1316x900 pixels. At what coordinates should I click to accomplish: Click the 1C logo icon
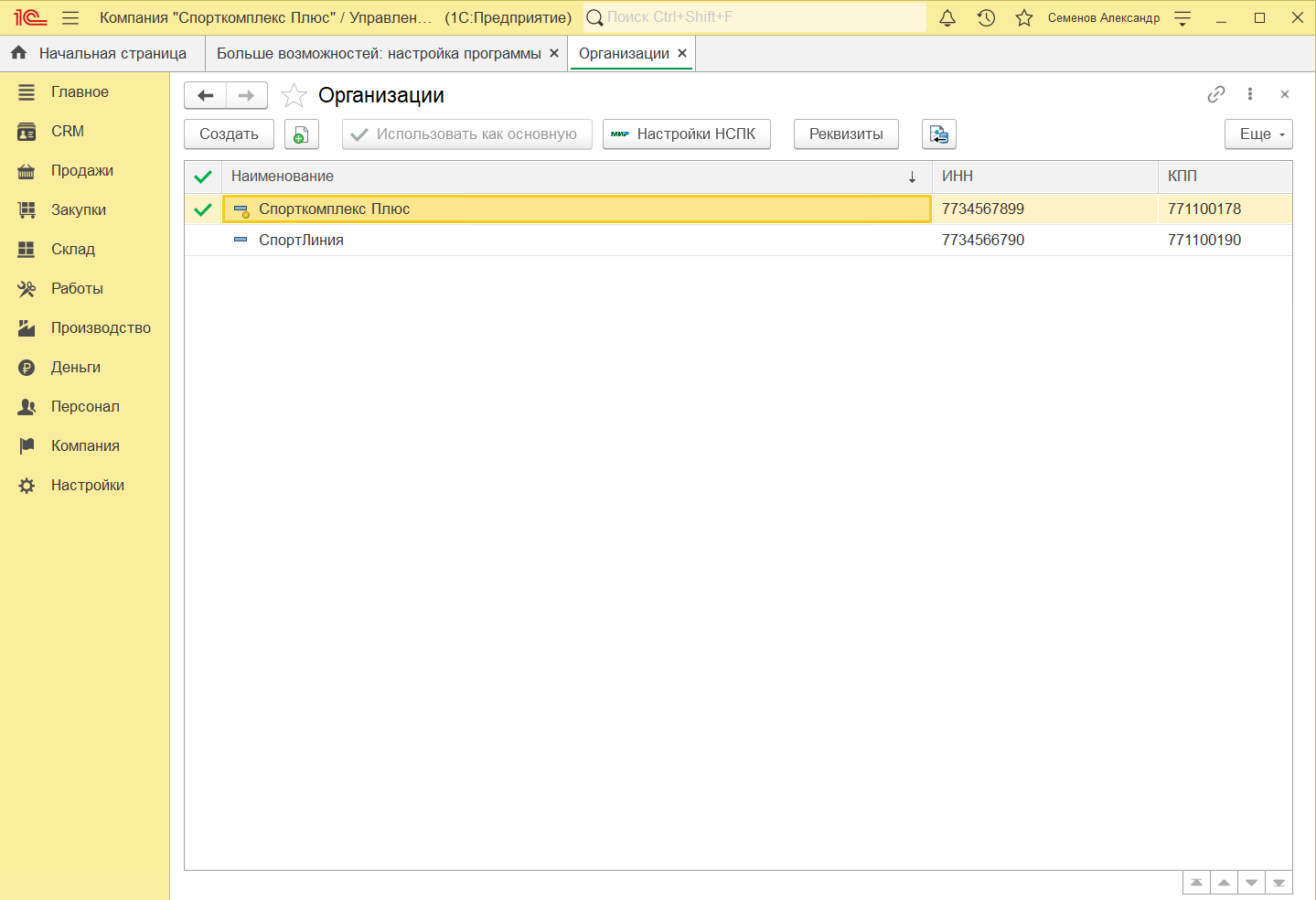point(30,17)
